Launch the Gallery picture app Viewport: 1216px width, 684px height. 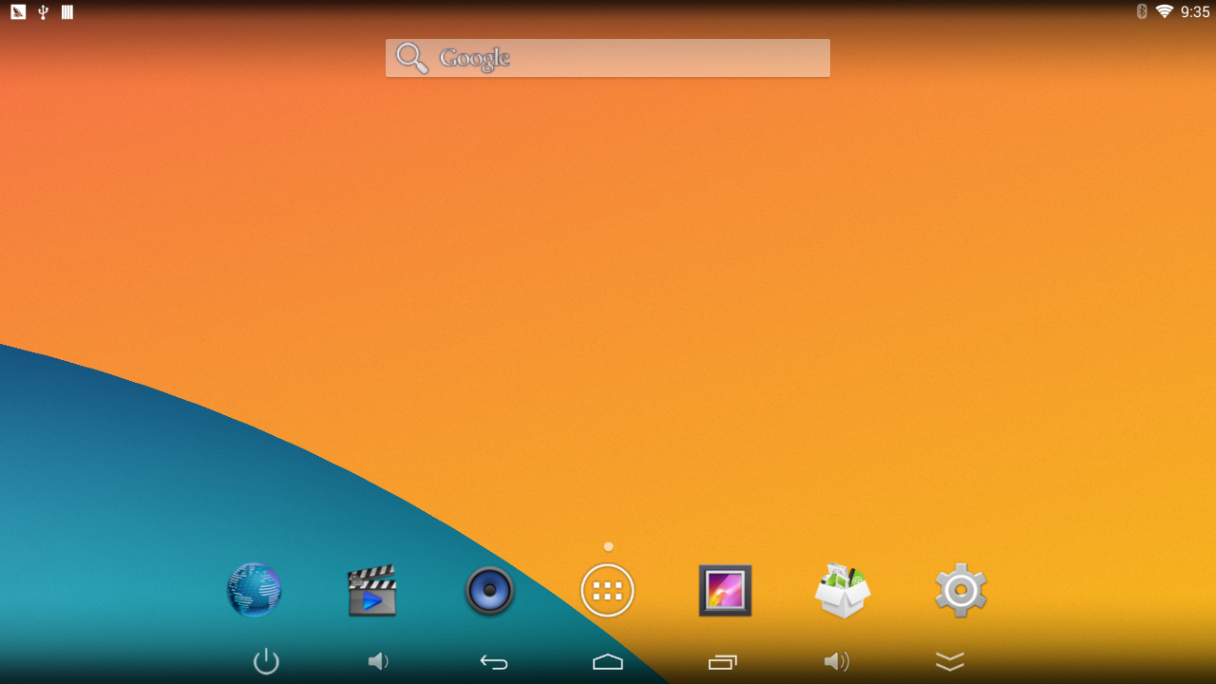pyautogui.click(x=725, y=591)
